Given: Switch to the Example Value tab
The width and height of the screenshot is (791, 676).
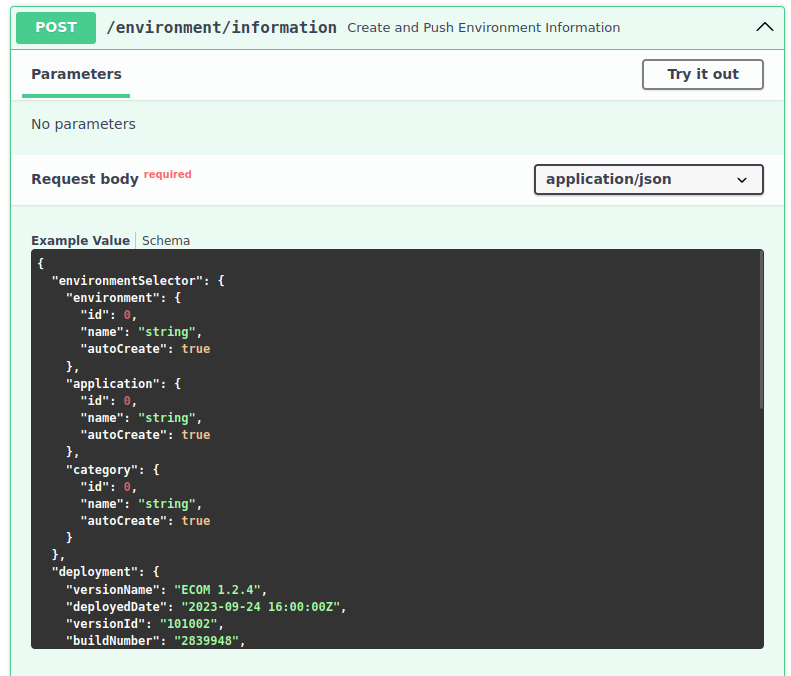Looking at the screenshot, I should tap(80, 240).
